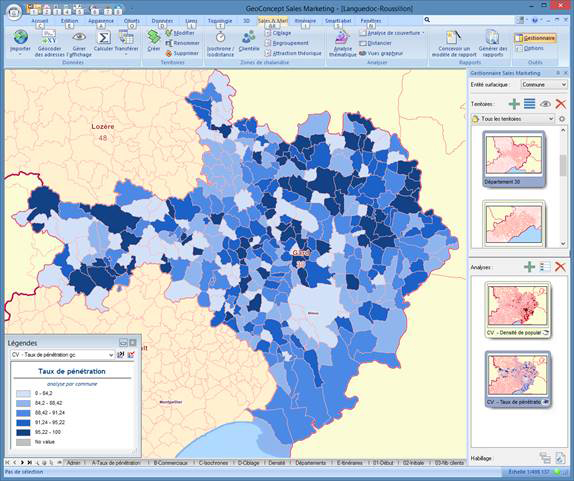Click legend sort icon beside dropdown
The width and height of the screenshot is (574, 481).
(120, 355)
